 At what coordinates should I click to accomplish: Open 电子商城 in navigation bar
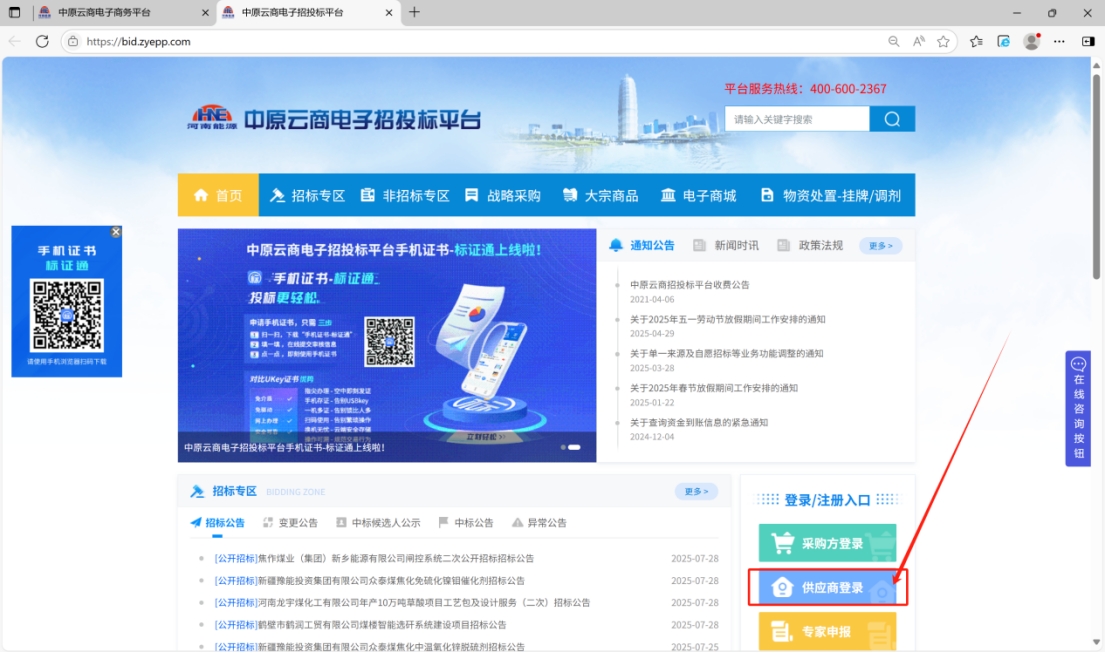click(698, 195)
